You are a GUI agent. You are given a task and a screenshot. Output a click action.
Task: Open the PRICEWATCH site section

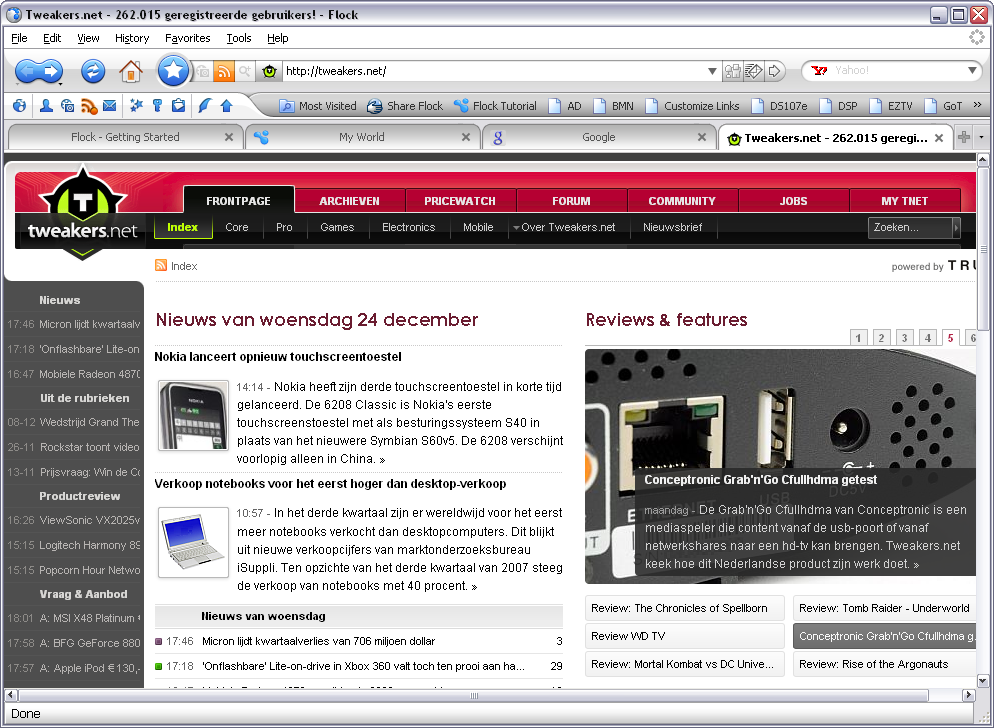coord(460,201)
